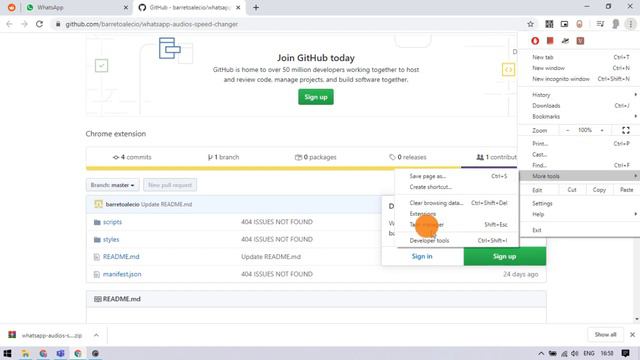This screenshot has height=360, width=640.
Task: Open Extensions from More tools submenu
Action: click(x=458, y=214)
